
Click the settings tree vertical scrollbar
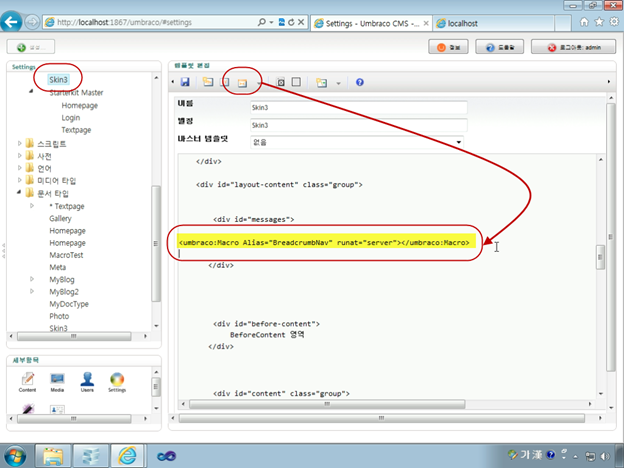[156, 243]
